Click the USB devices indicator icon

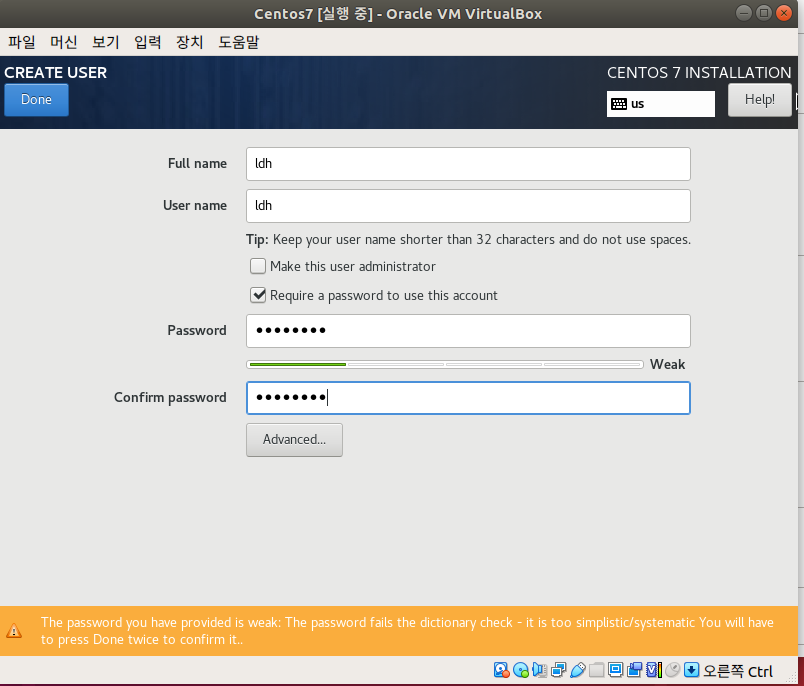click(x=577, y=670)
